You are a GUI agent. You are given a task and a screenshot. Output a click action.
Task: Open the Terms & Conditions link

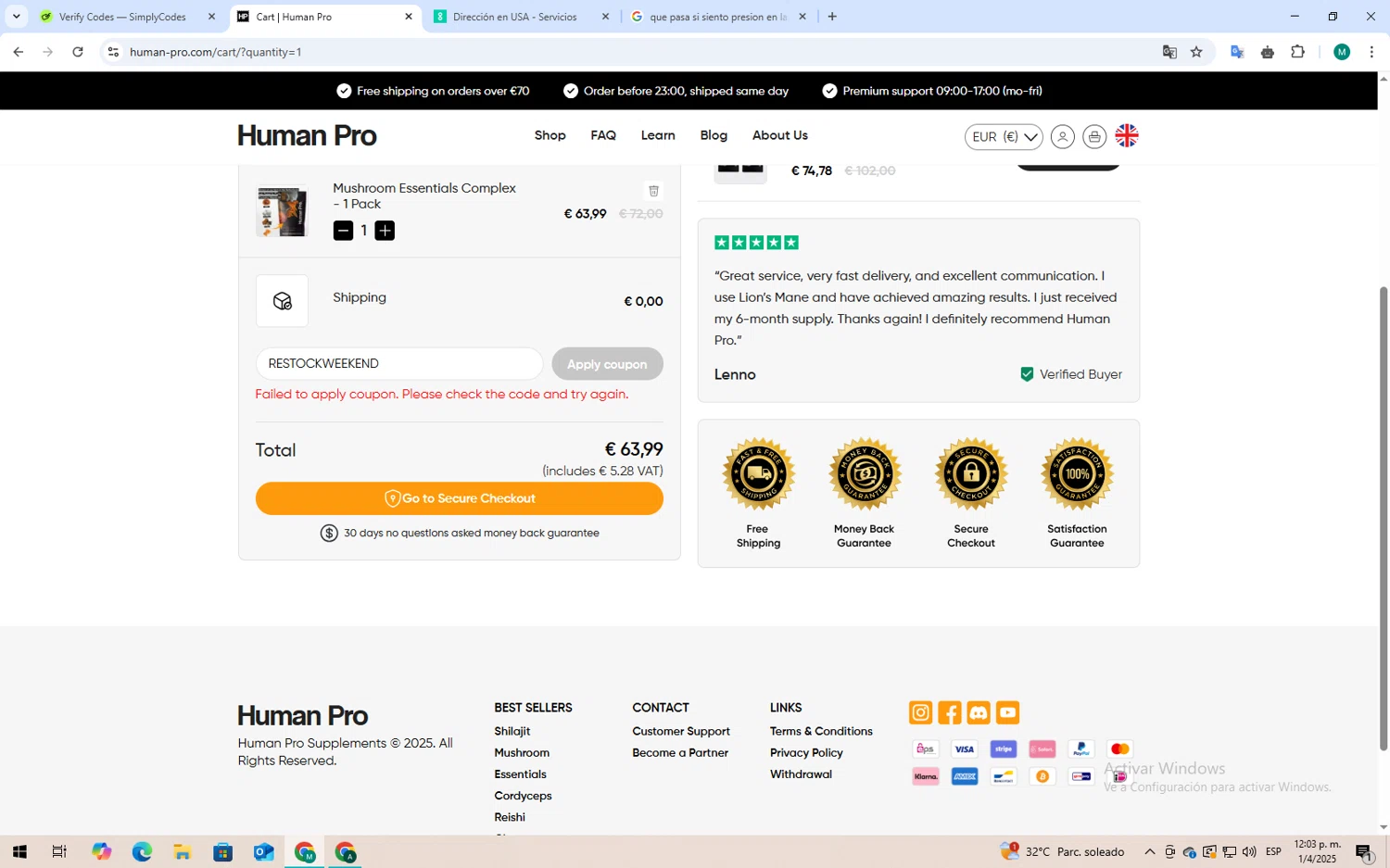click(821, 731)
